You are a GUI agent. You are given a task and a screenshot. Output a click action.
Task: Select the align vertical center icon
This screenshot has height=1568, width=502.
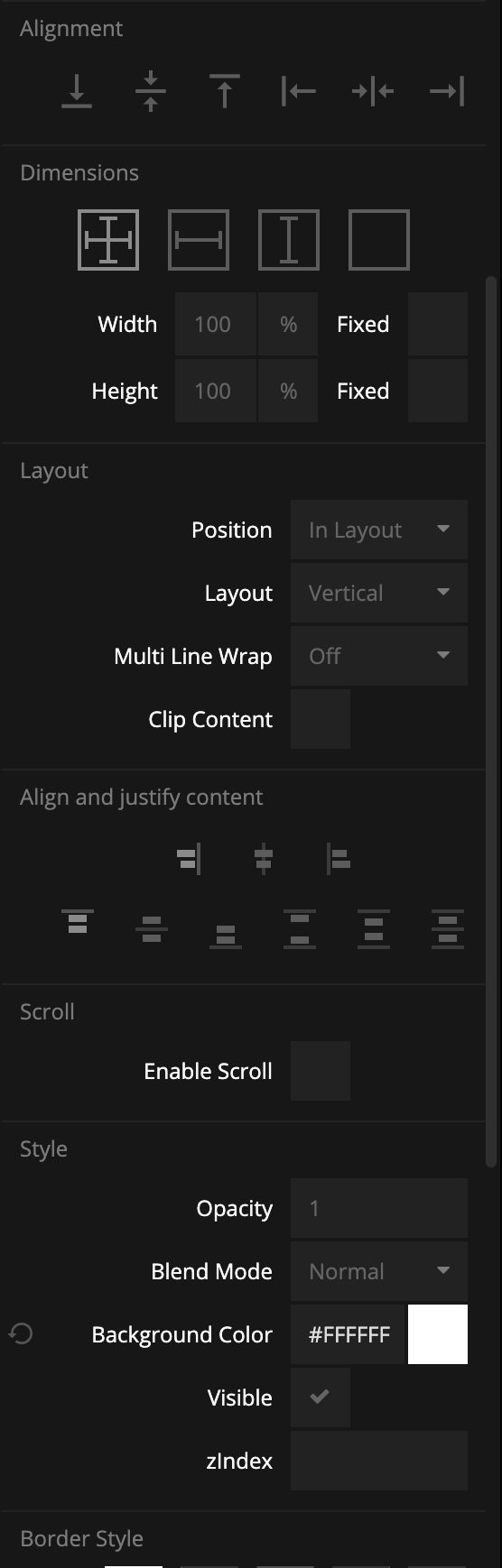click(151, 91)
